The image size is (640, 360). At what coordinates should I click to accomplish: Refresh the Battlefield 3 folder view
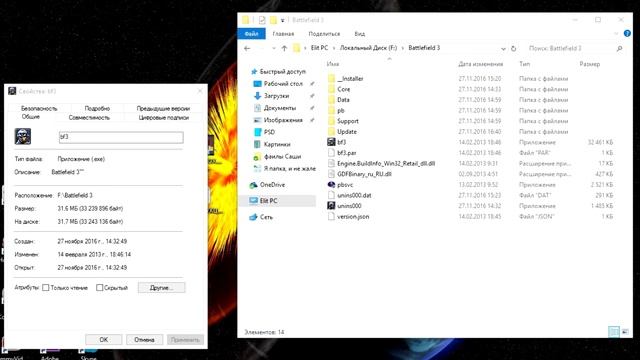pyautogui.click(x=513, y=48)
